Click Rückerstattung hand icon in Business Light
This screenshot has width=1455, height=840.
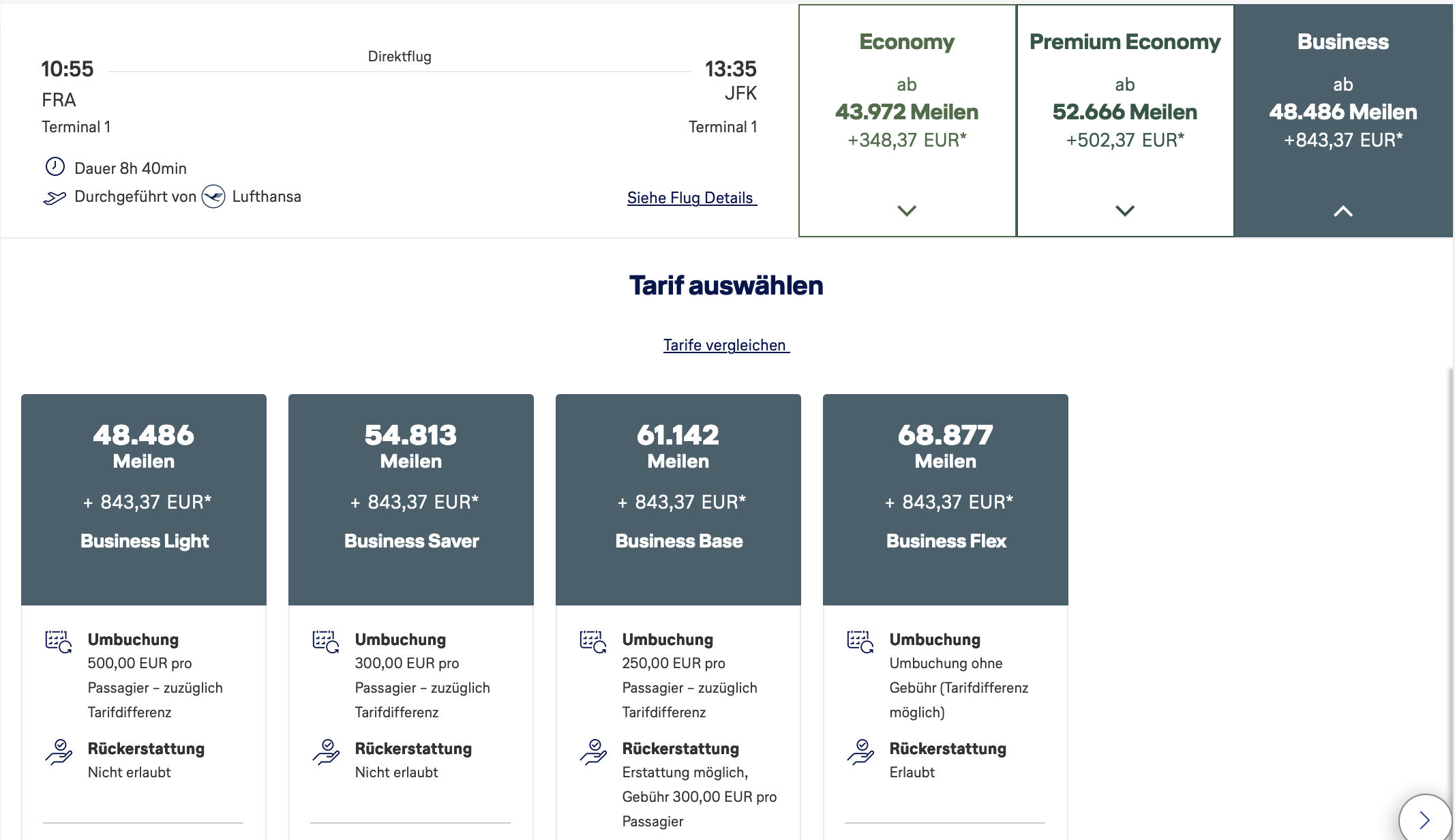(x=59, y=752)
